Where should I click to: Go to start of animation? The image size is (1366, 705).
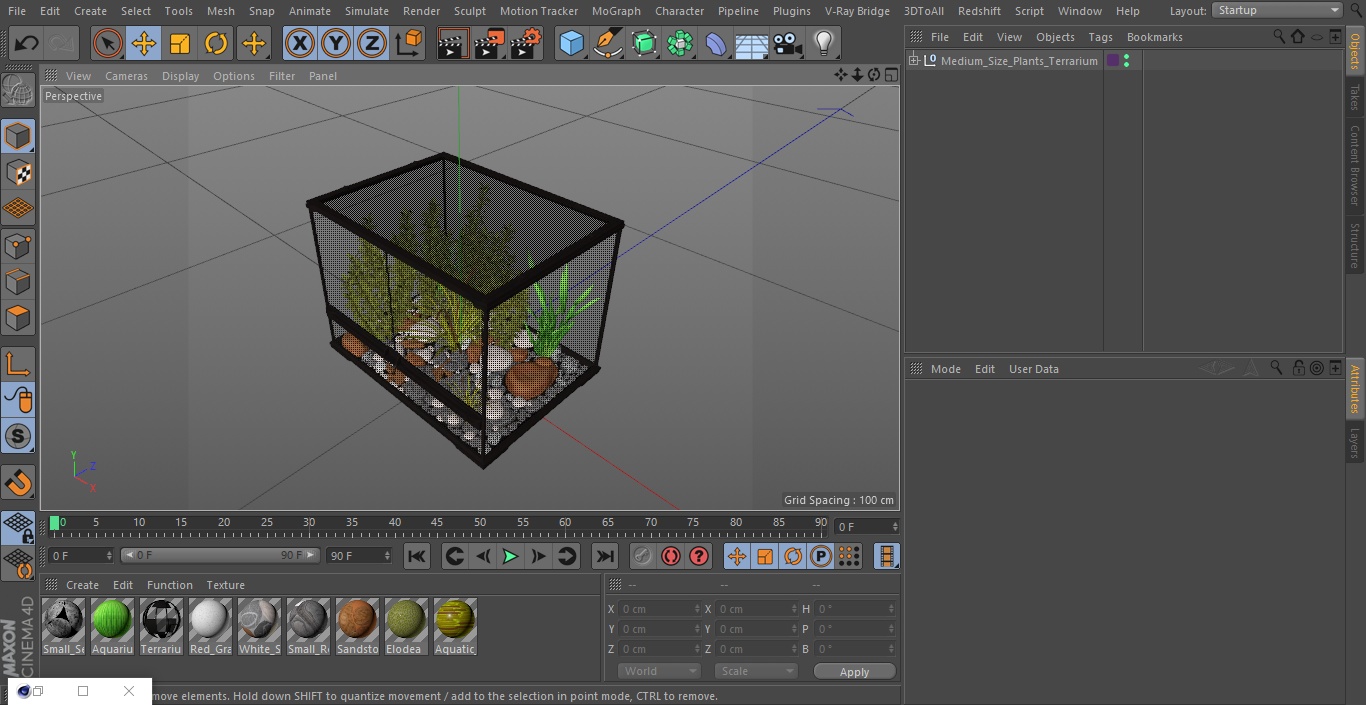coord(417,556)
